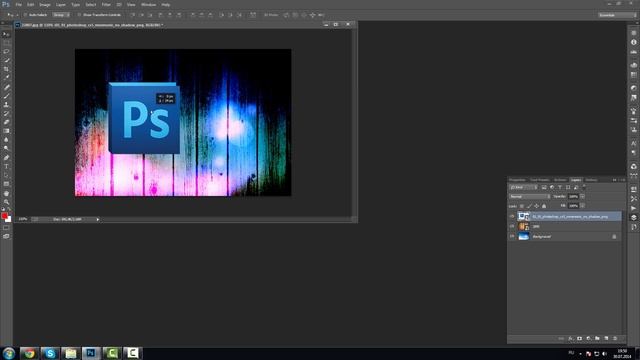The image size is (640, 360).
Task: Set the background white color swatch
Action: [x=8, y=219]
